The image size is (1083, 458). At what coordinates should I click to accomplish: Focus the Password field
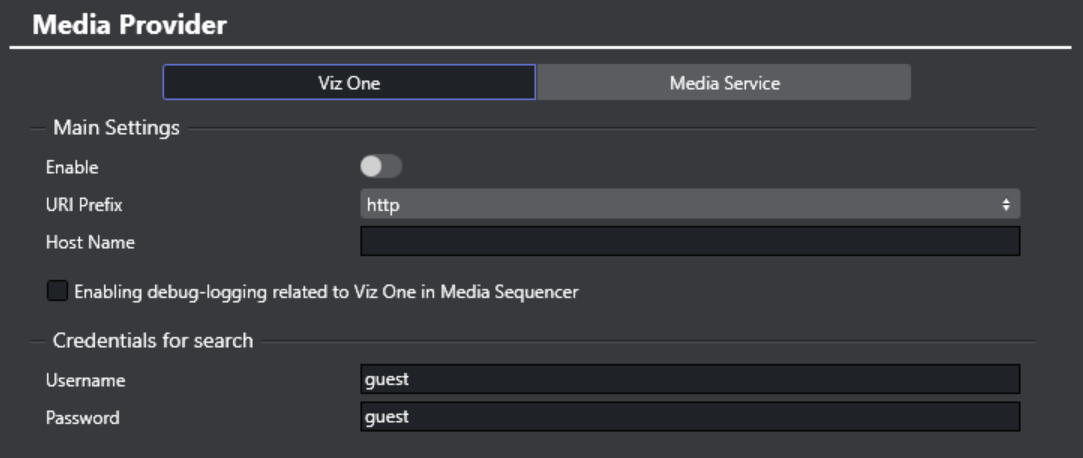point(689,417)
